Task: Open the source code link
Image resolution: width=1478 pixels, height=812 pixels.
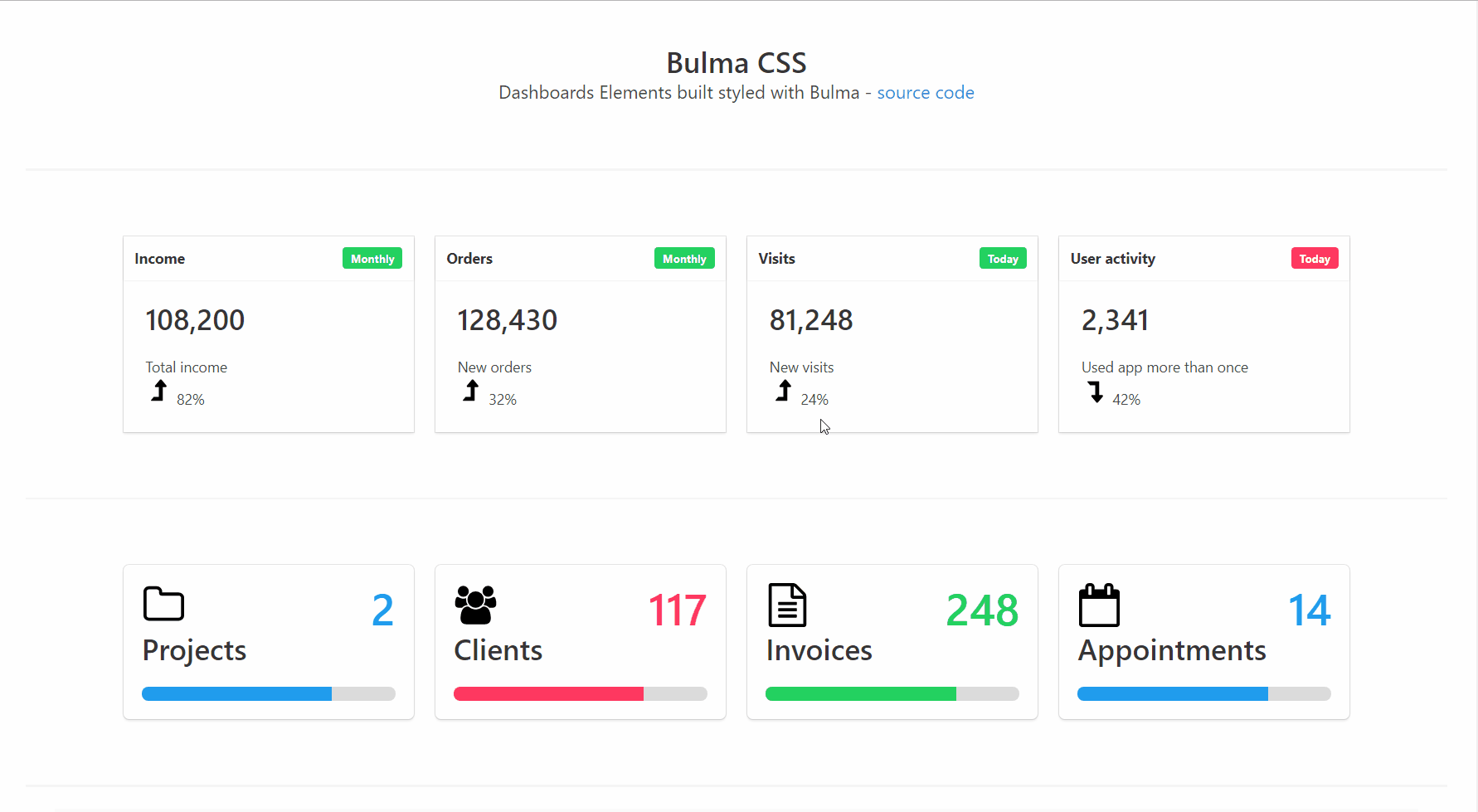Action: pyautogui.click(x=926, y=92)
